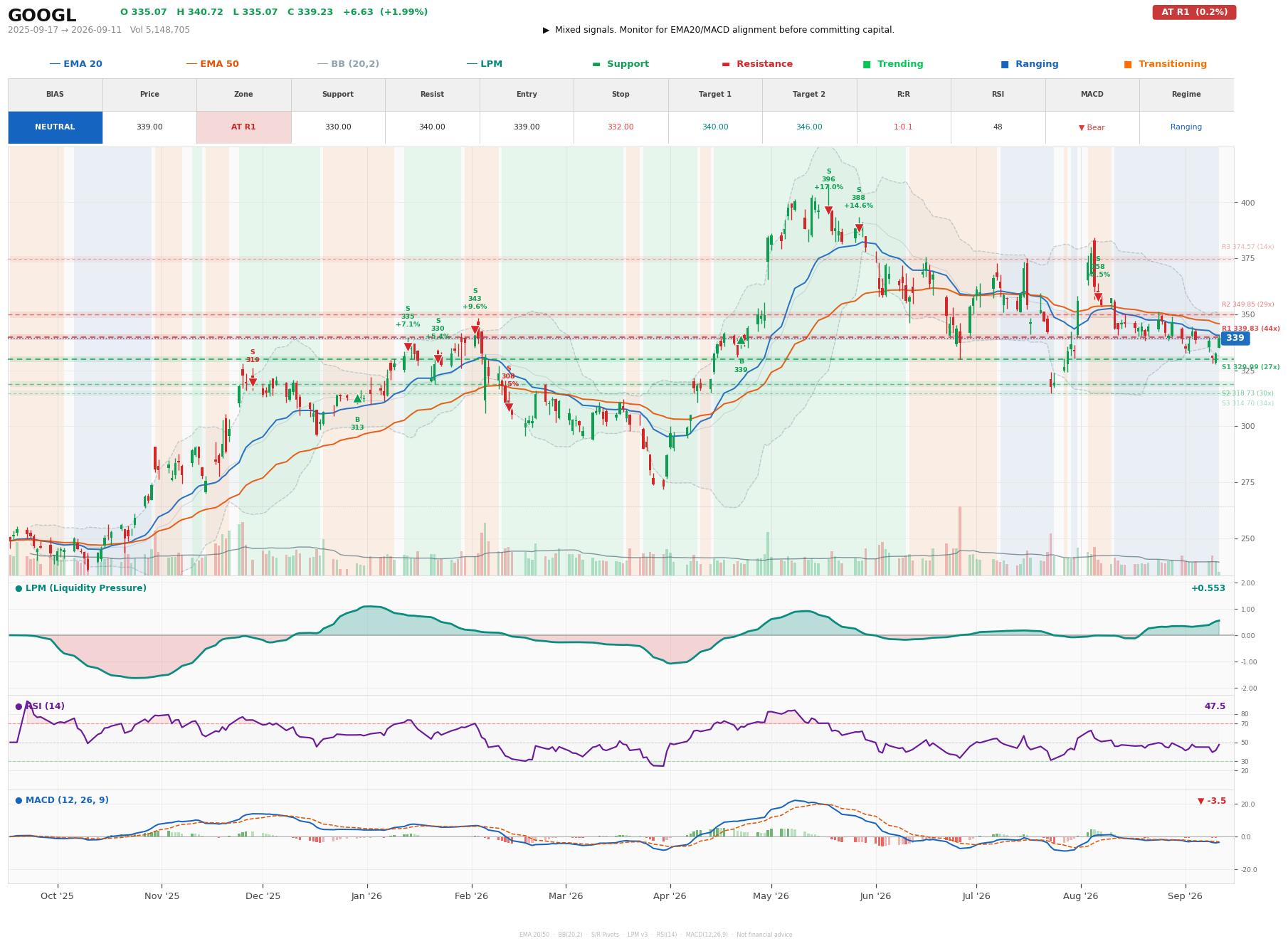Click the Jan '26 date axis label
The height and width of the screenshot is (946, 1288).
(x=366, y=896)
